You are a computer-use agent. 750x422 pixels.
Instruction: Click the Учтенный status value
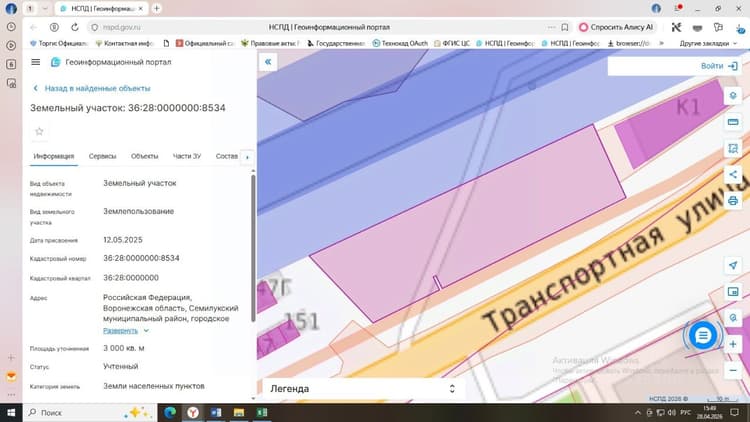[x=121, y=366]
